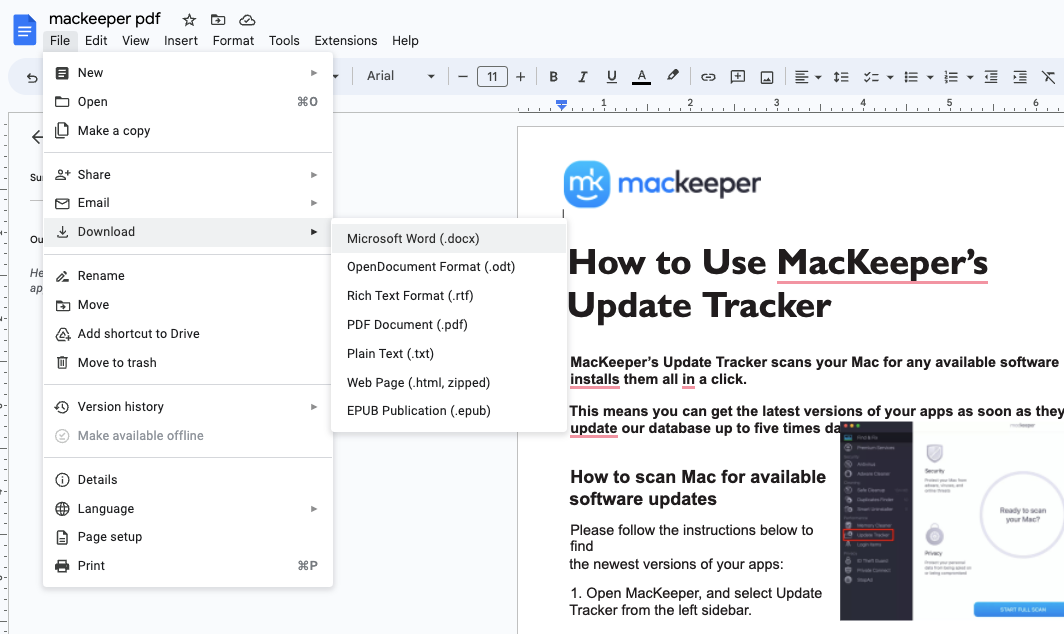
Task: Add a comment from toolbar
Action: pyautogui.click(x=738, y=77)
